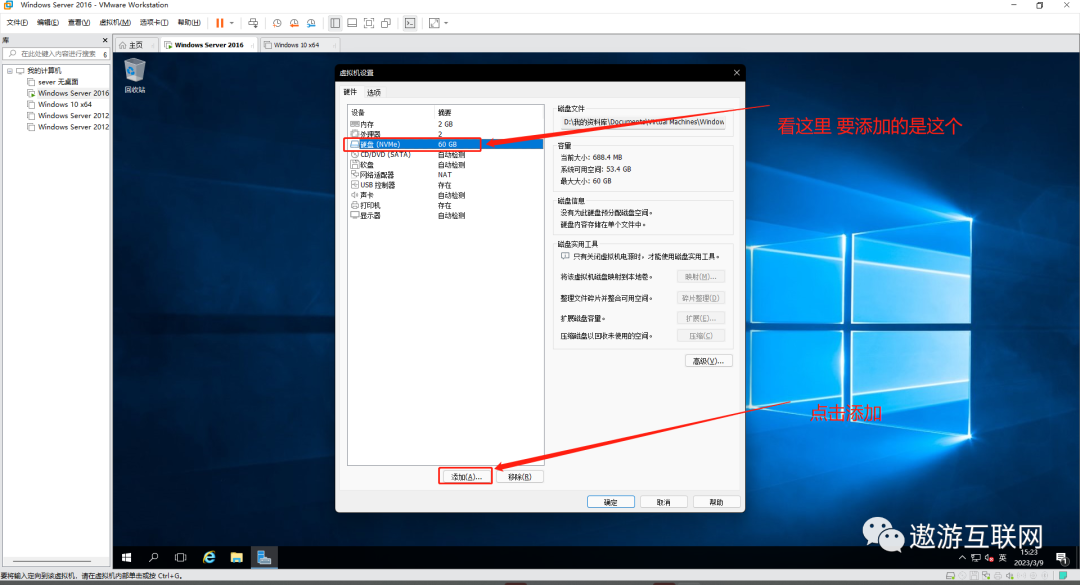Click the 高级(V)... button
1080x585 pixels.
[708, 361]
